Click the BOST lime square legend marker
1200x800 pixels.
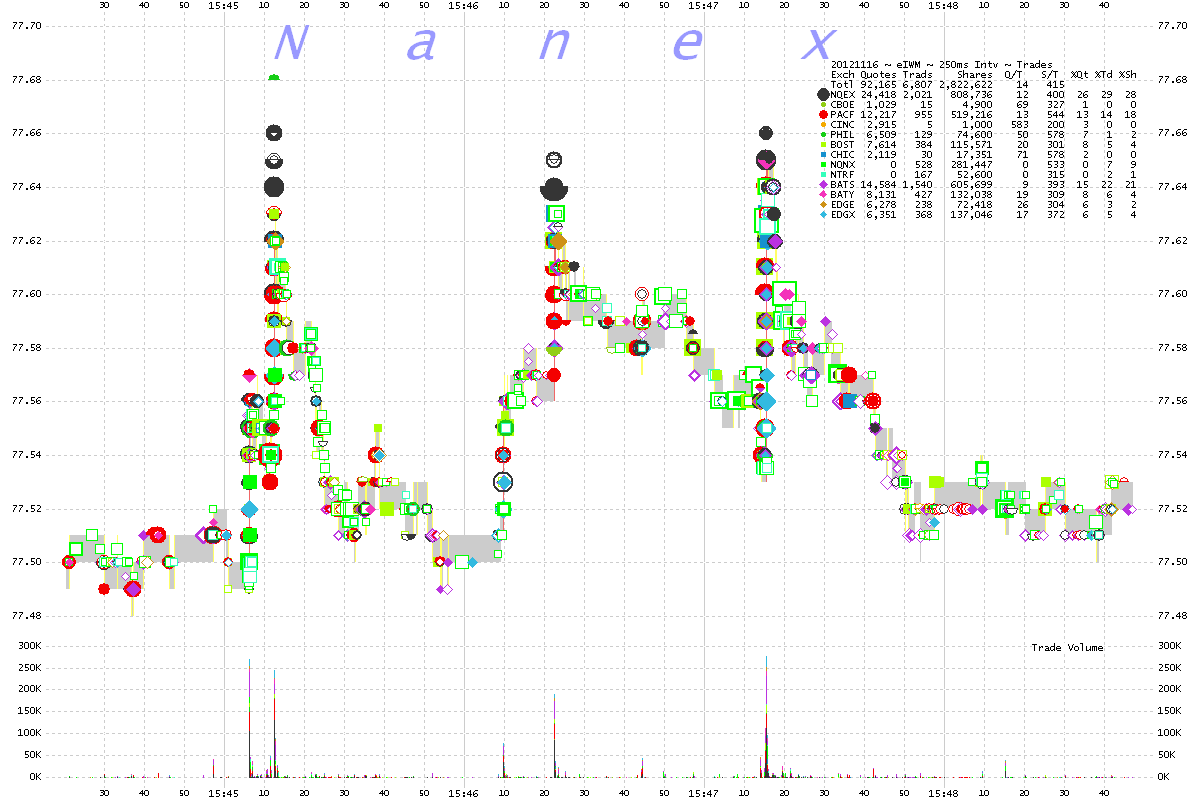pyautogui.click(x=823, y=144)
